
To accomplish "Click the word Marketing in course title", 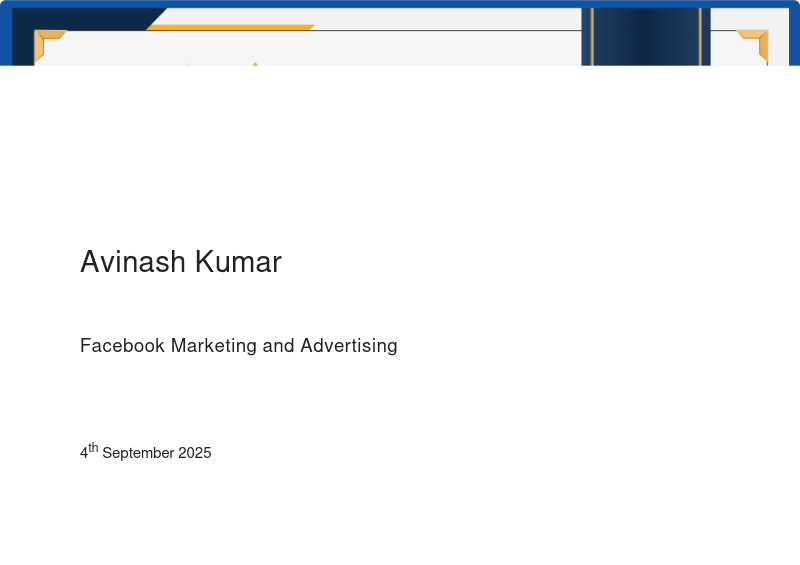I will point(213,346).
